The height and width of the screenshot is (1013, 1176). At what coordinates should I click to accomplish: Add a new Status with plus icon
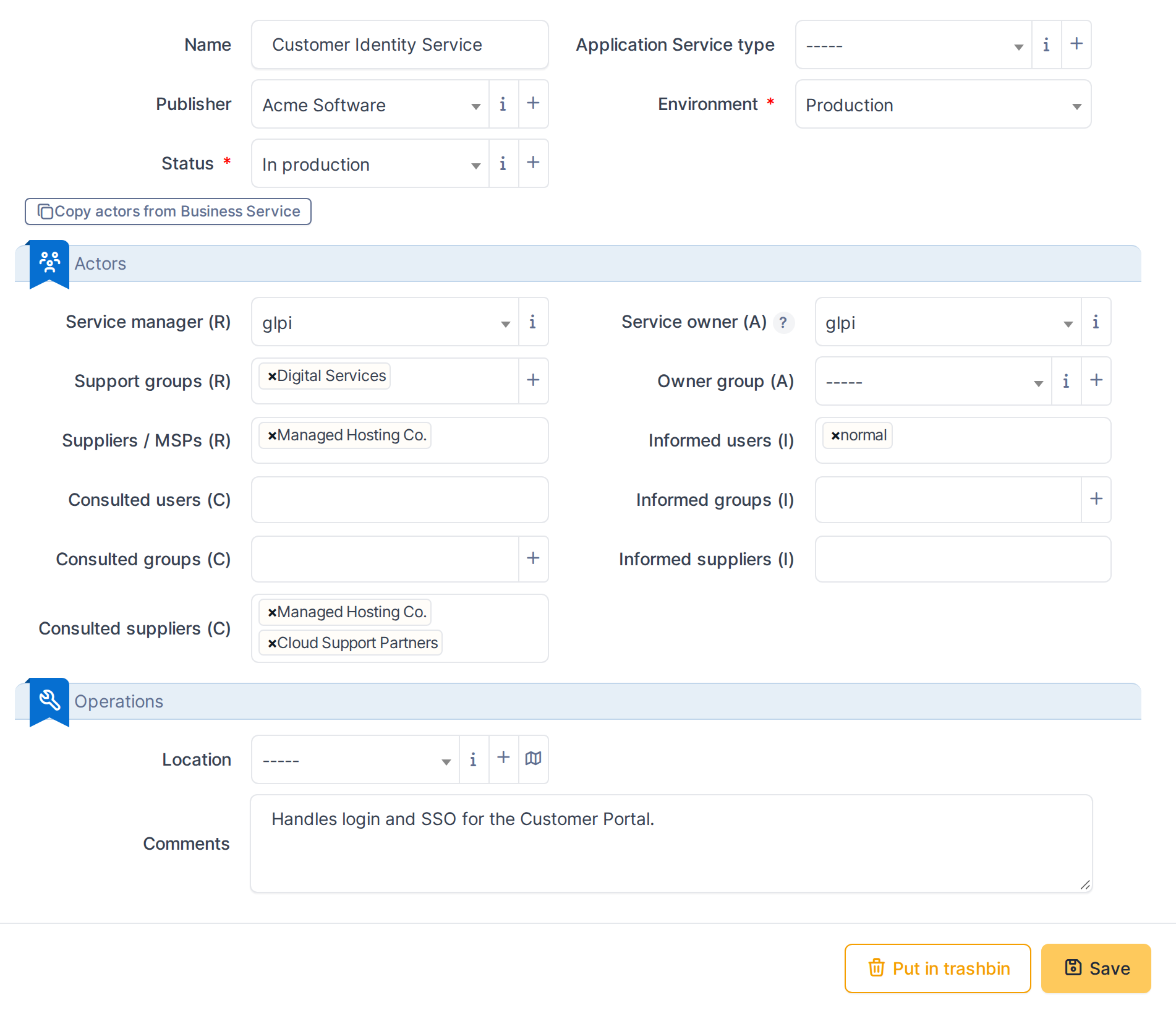pyautogui.click(x=533, y=163)
